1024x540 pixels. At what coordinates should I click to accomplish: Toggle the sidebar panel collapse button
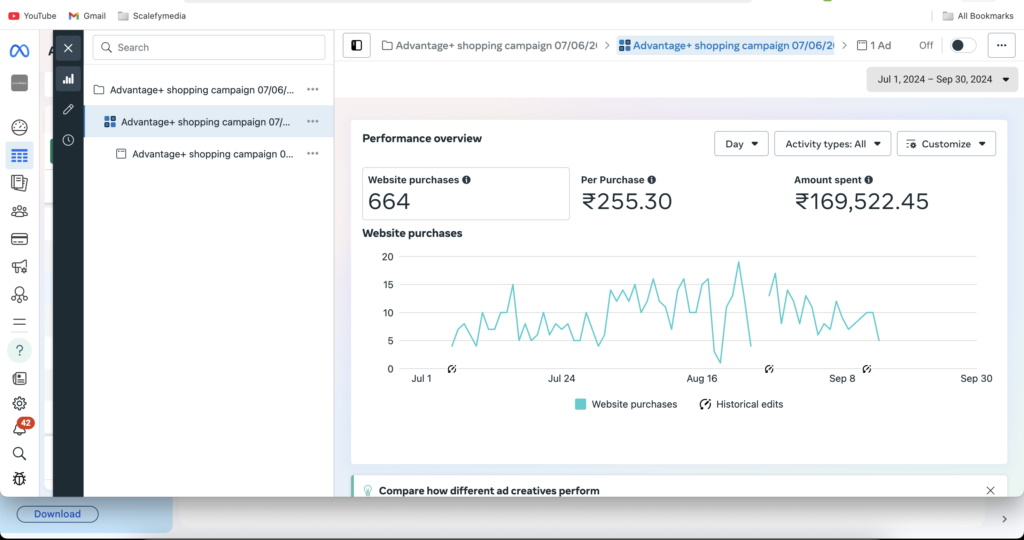tap(357, 46)
